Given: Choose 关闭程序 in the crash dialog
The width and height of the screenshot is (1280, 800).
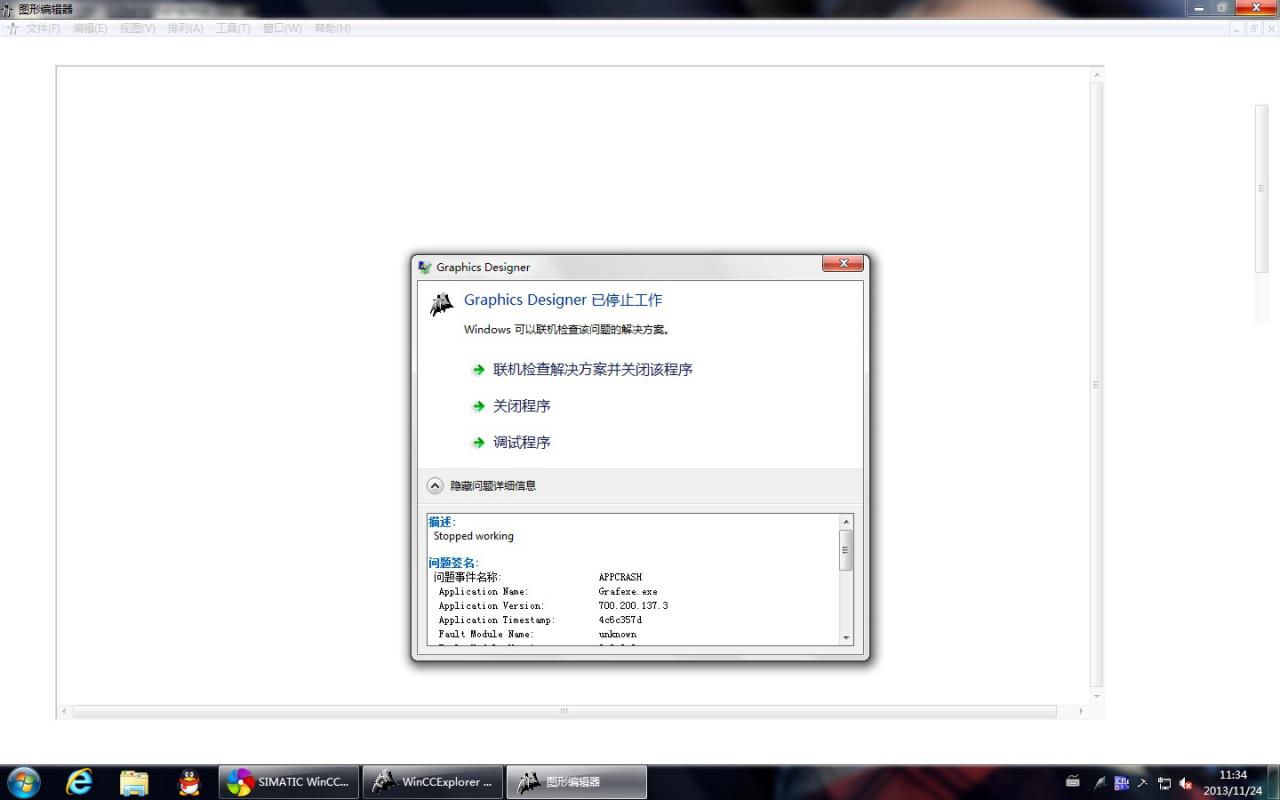Looking at the screenshot, I should [522, 406].
